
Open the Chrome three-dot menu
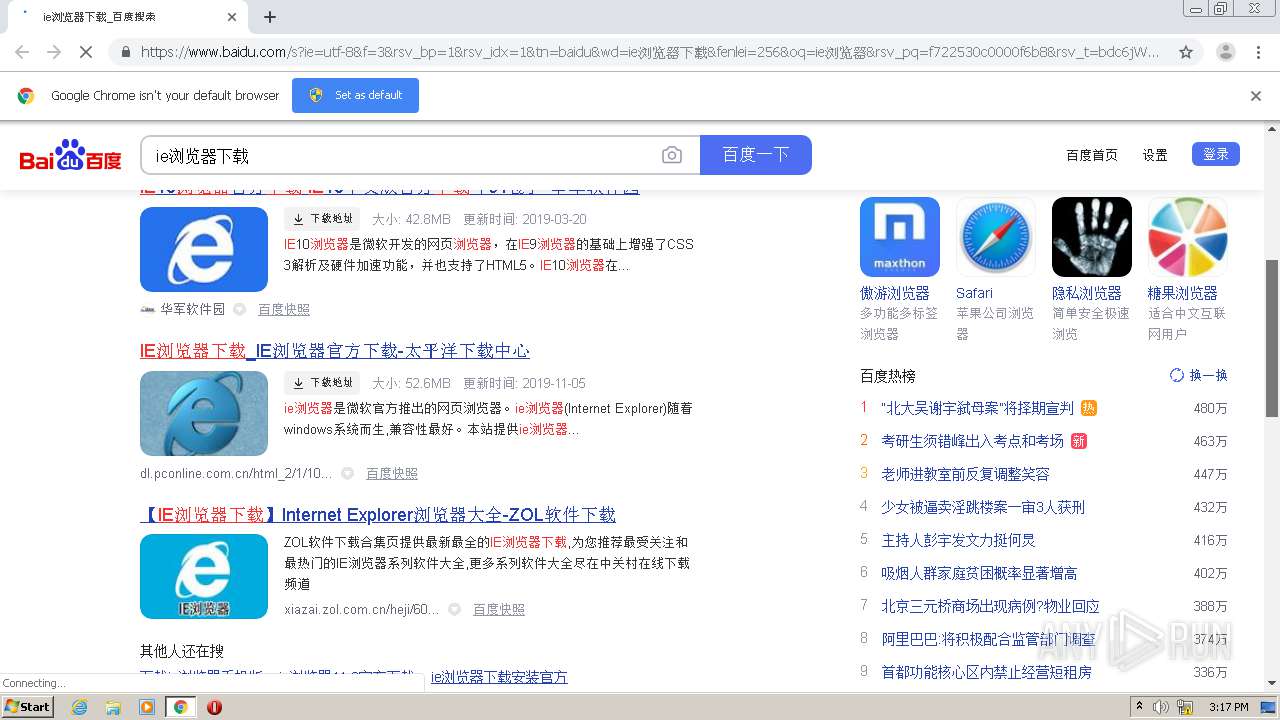coord(1258,52)
